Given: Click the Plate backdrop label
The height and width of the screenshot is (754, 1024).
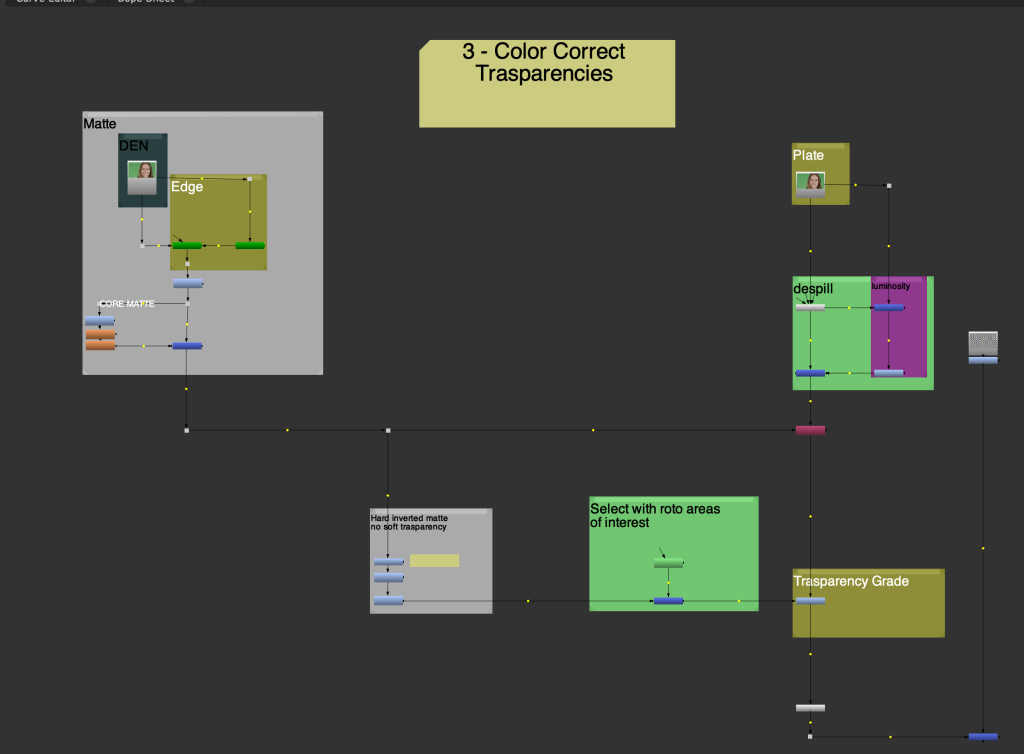Looking at the screenshot, I should 808,155.
